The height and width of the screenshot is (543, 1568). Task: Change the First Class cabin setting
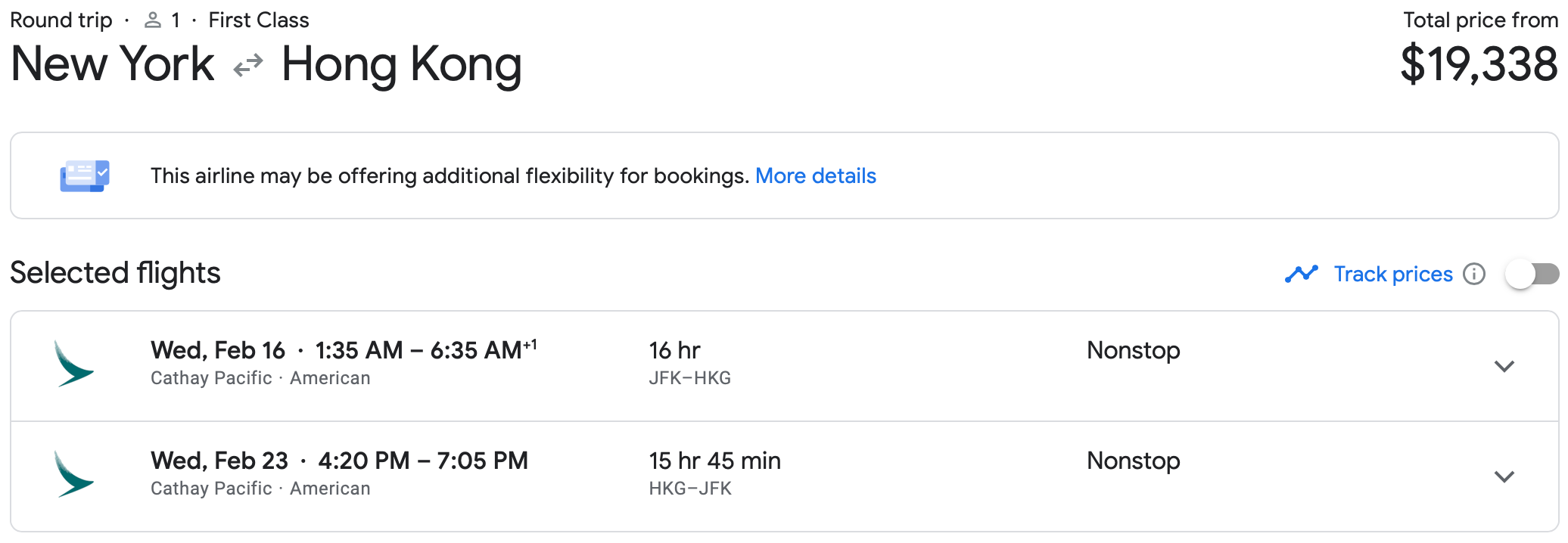coord(258,19)
